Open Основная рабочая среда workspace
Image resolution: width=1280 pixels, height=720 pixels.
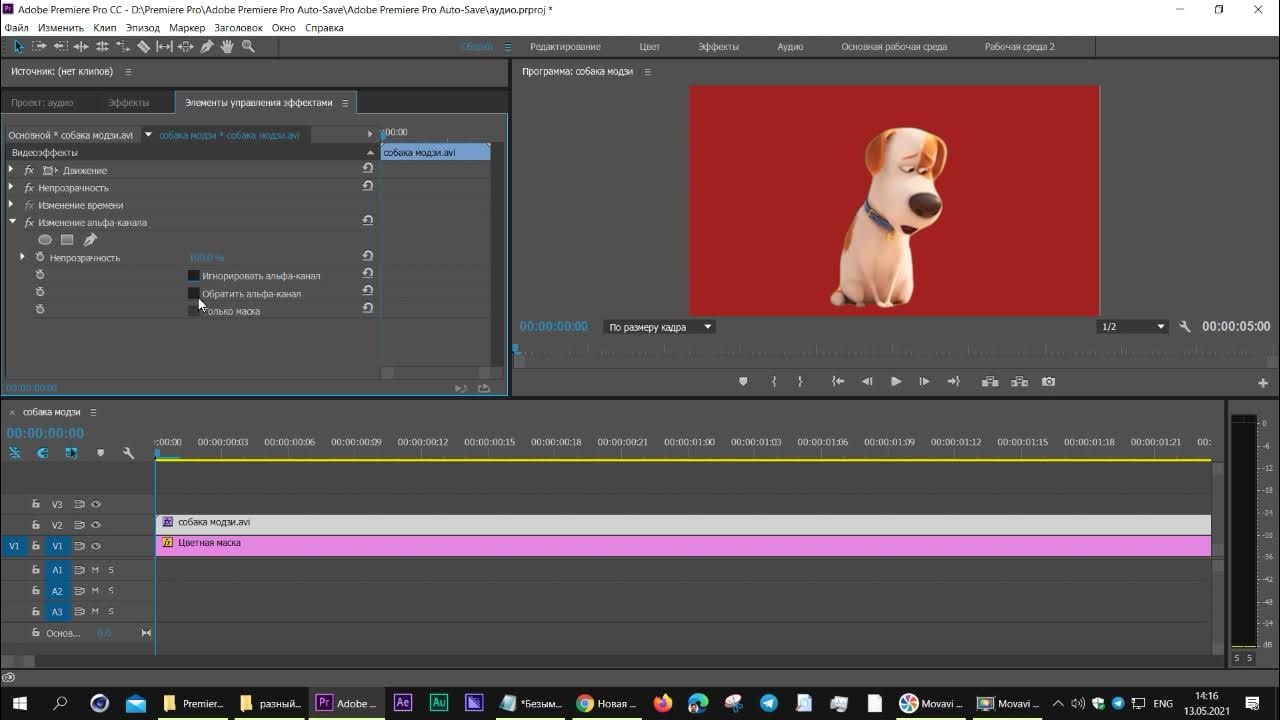click(x=894, y=47)
